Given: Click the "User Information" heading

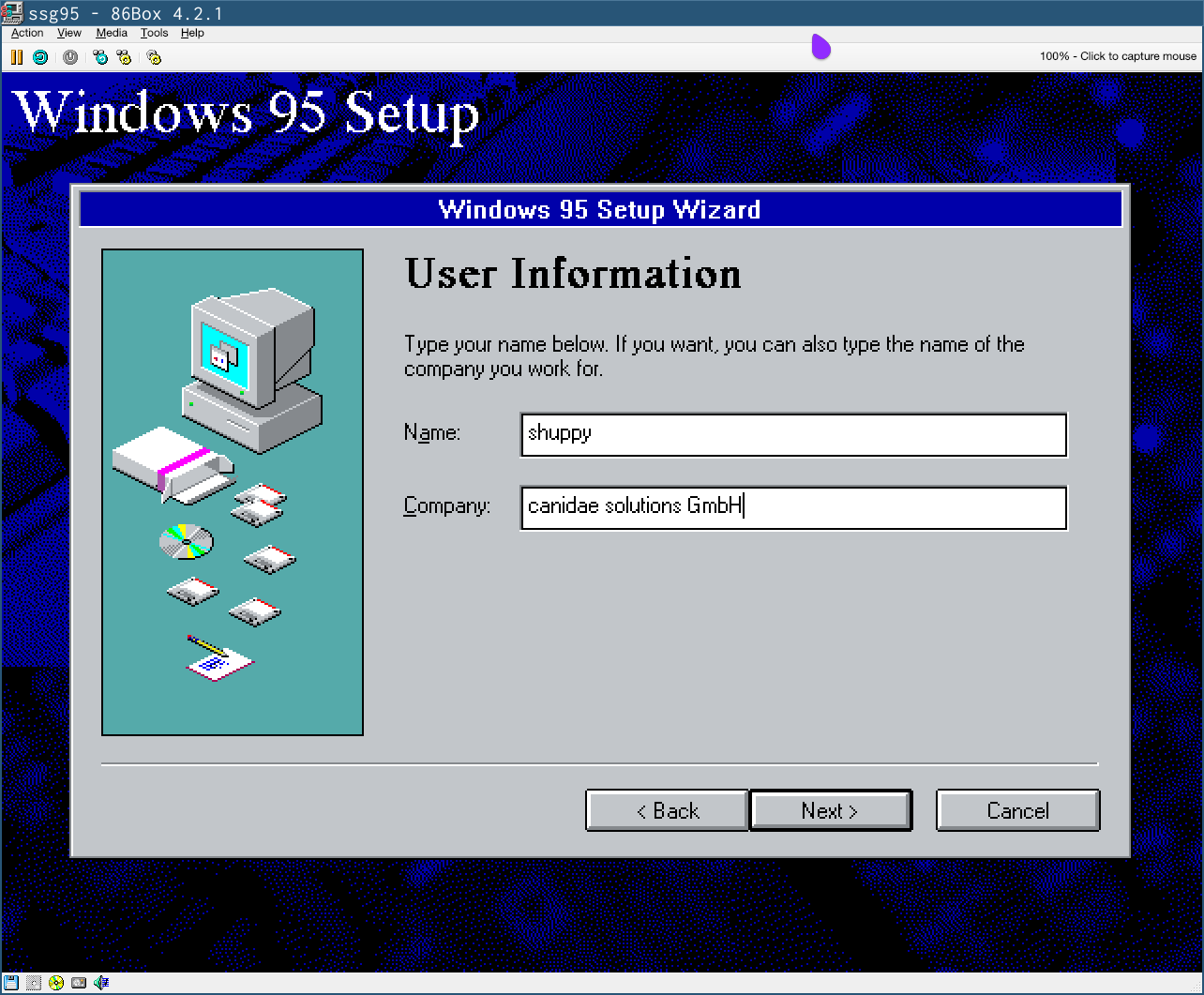Looking at the screenshot, I should pyautogui.click(x=573, y=274).
